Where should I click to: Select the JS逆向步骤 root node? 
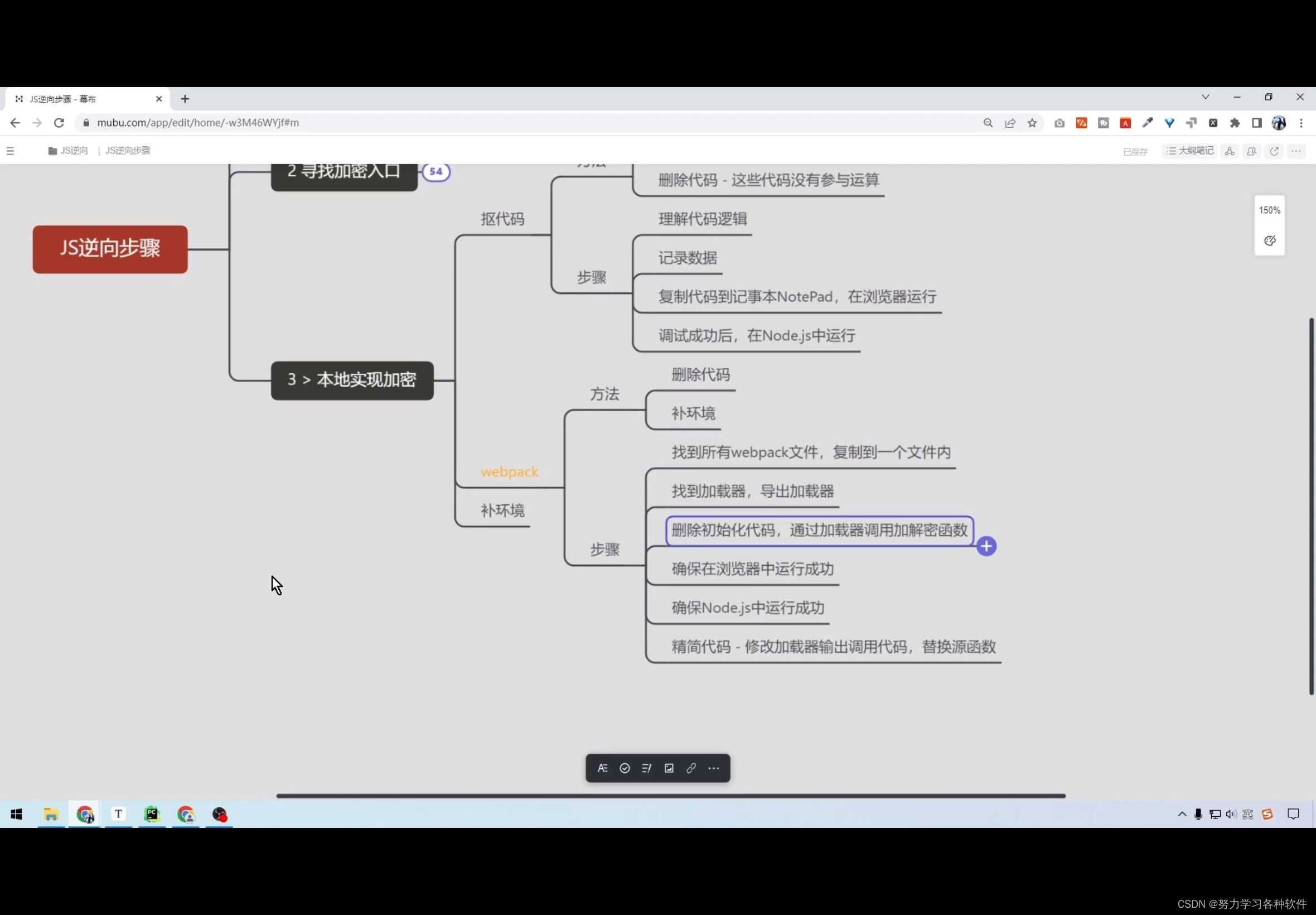(x=110, y=248)
